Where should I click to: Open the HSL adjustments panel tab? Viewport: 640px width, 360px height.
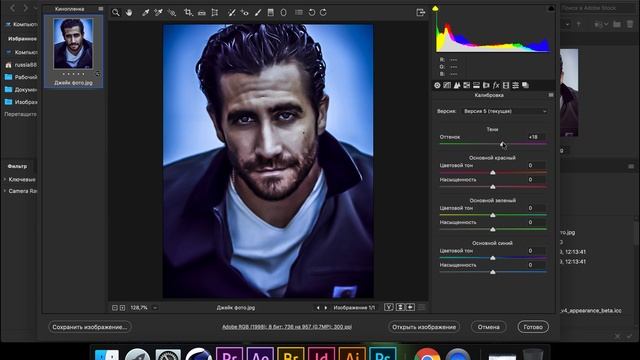click(467, 85)
